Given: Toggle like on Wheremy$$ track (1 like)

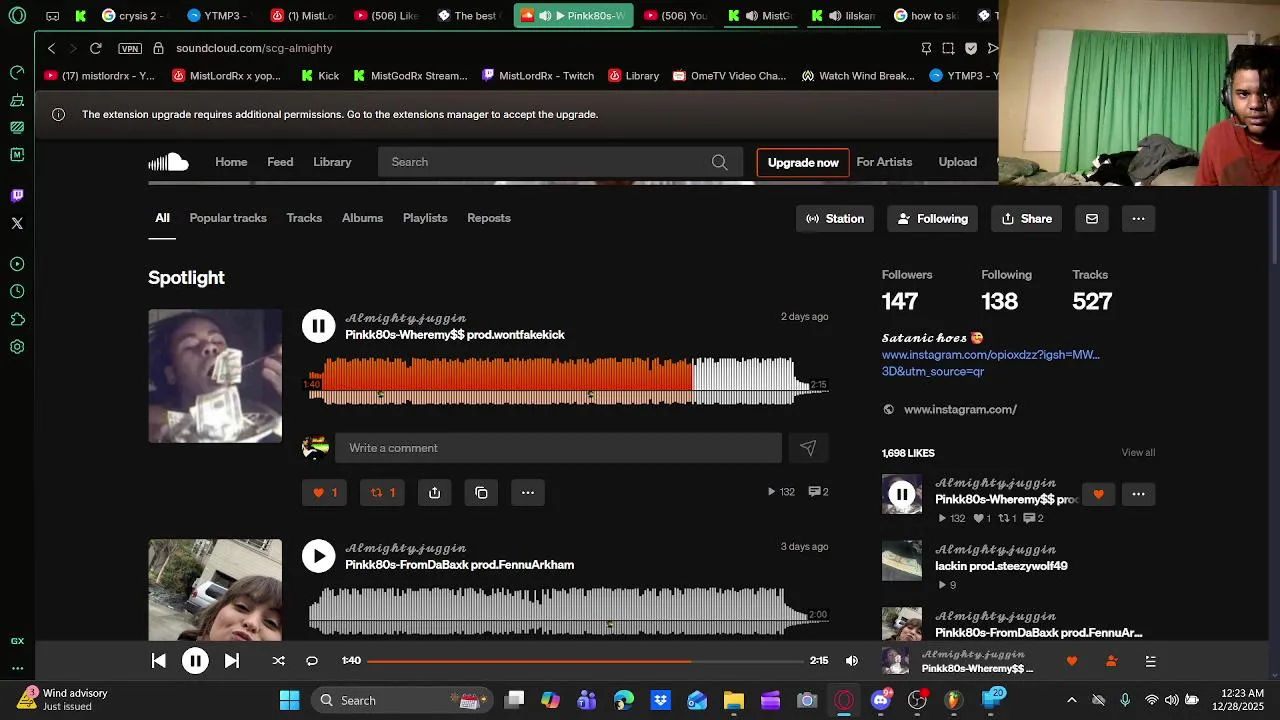Looking at the screenshot, I should coord(324,492).
